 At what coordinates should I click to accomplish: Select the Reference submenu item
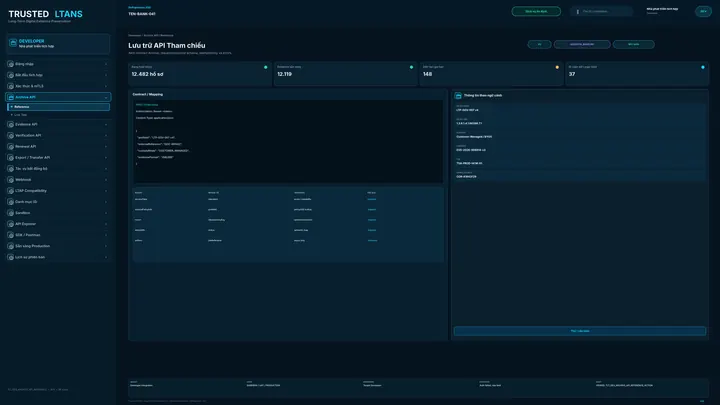[59, 107]
